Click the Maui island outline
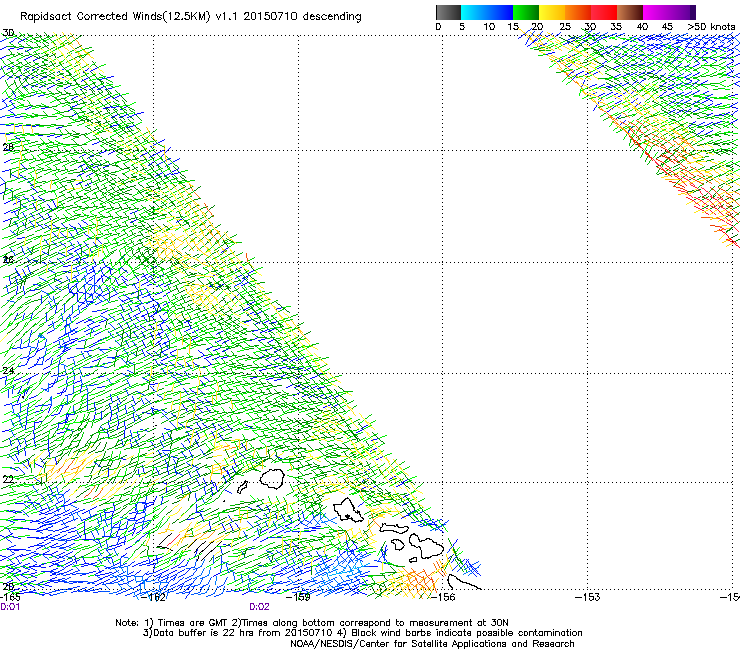 coord(426,547)
